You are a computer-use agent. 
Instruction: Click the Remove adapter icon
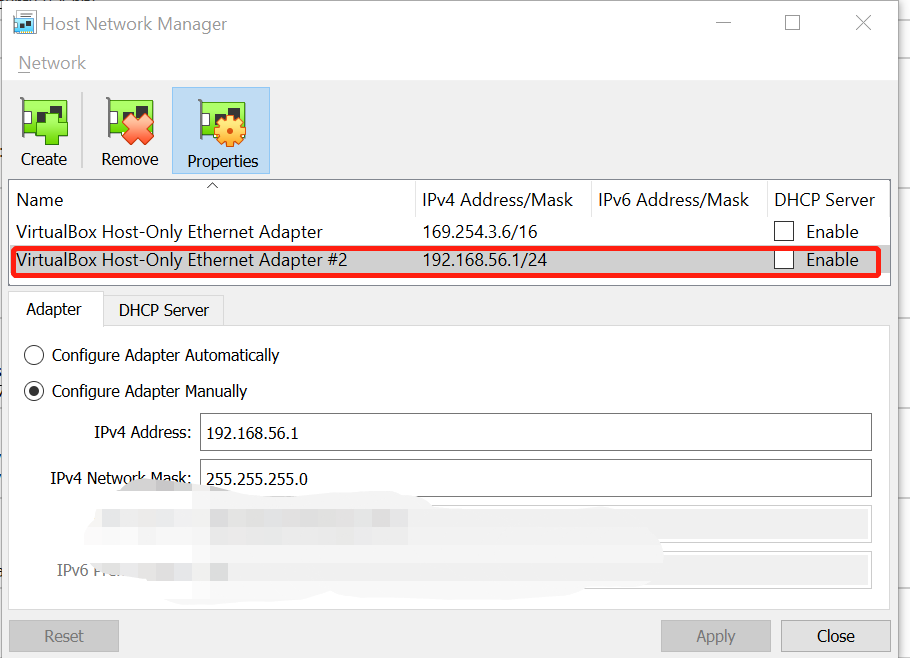[129, 130]
